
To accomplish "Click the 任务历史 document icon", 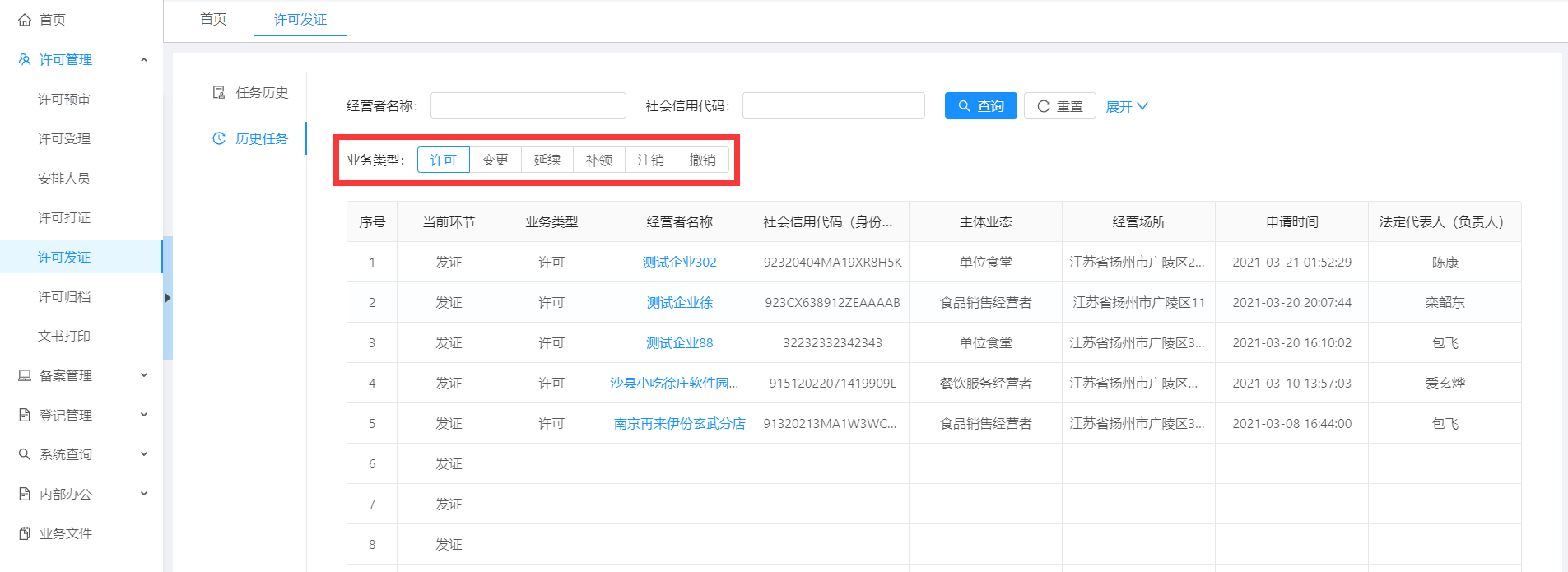I will (219, 92).
